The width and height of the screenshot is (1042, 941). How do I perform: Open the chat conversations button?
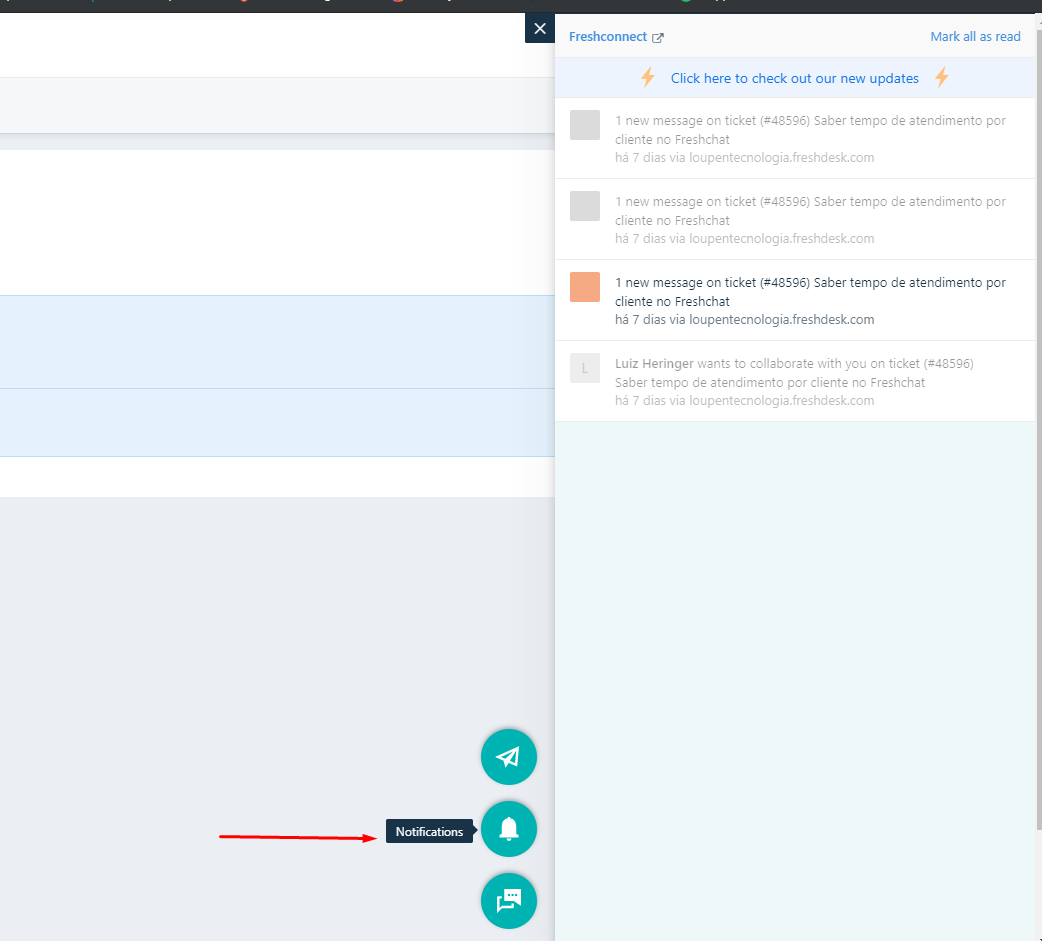tap(509, 900)
